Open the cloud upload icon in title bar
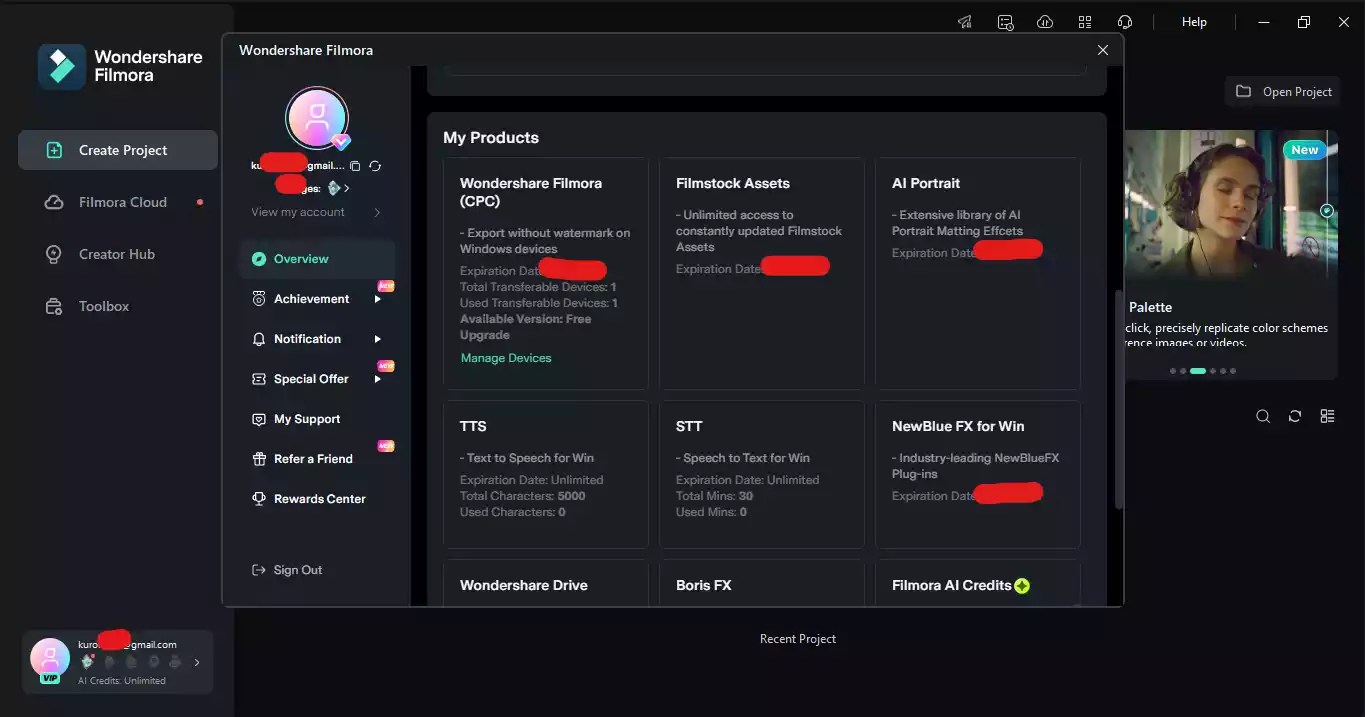 click(1045, 22)
